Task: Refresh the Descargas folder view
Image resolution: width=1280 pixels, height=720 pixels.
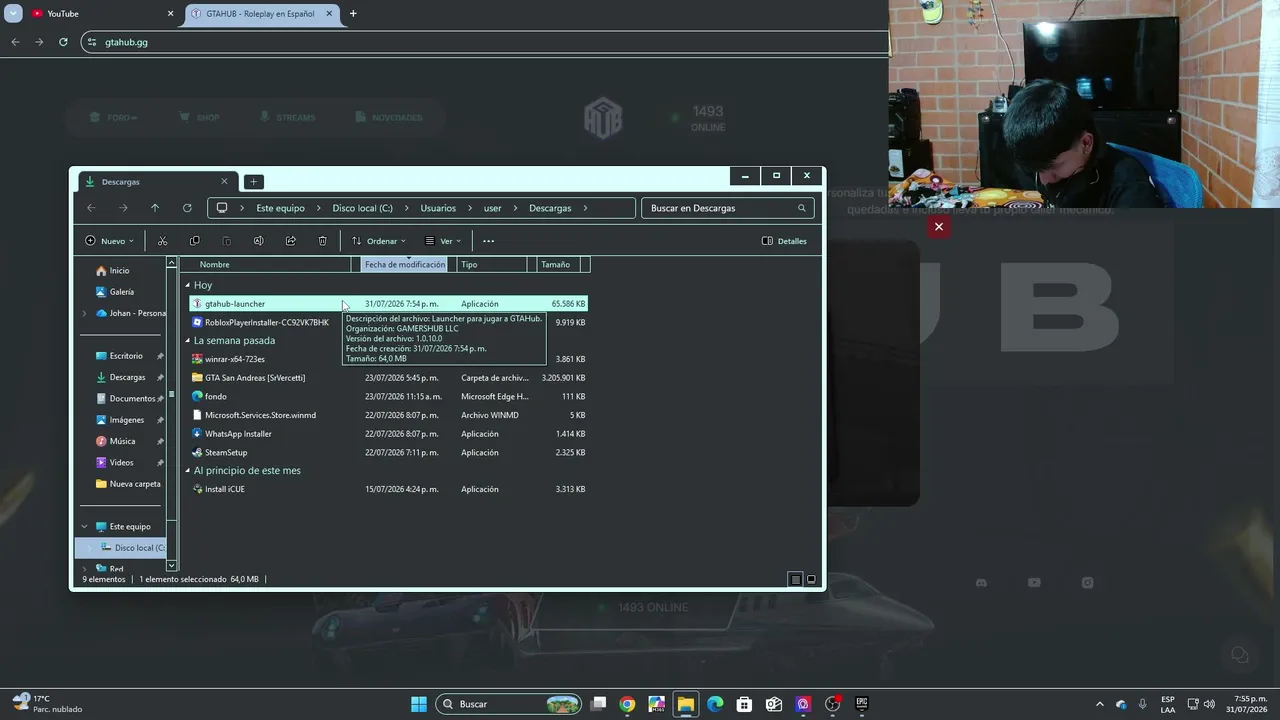Action: tap(187, 208)
